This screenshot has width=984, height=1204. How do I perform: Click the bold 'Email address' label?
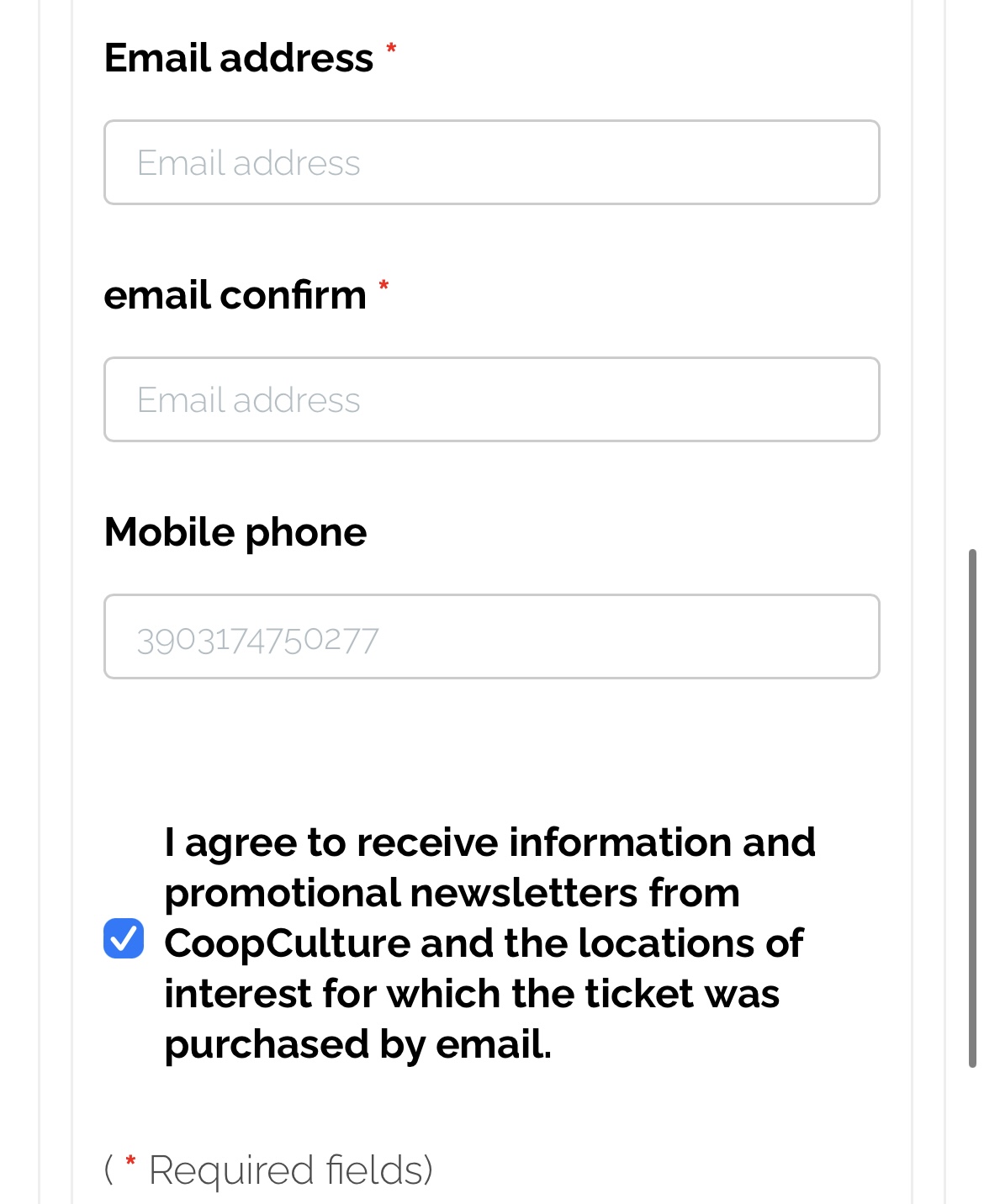pos(239,58)
